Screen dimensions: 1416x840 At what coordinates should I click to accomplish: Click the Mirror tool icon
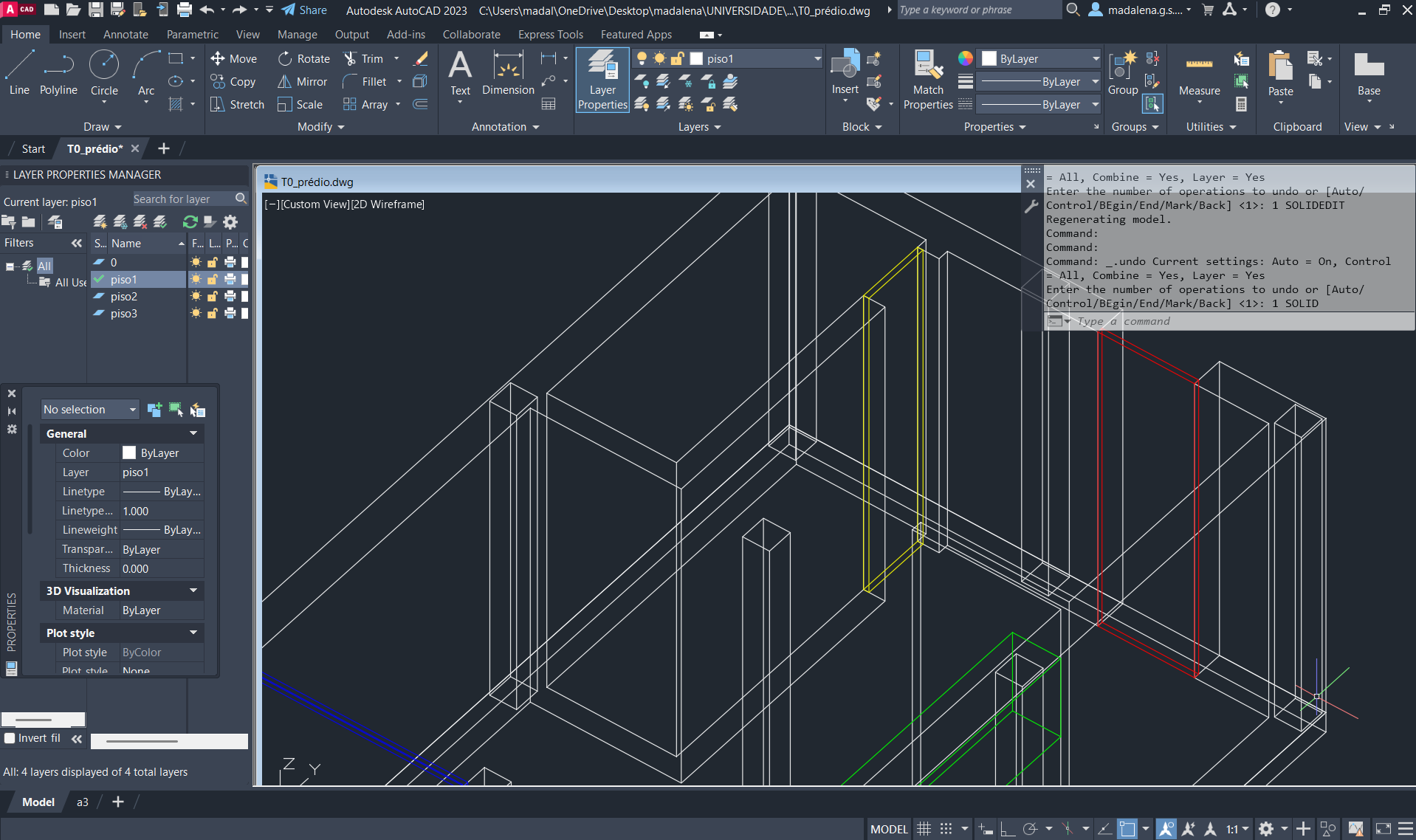tap(285, 82)
